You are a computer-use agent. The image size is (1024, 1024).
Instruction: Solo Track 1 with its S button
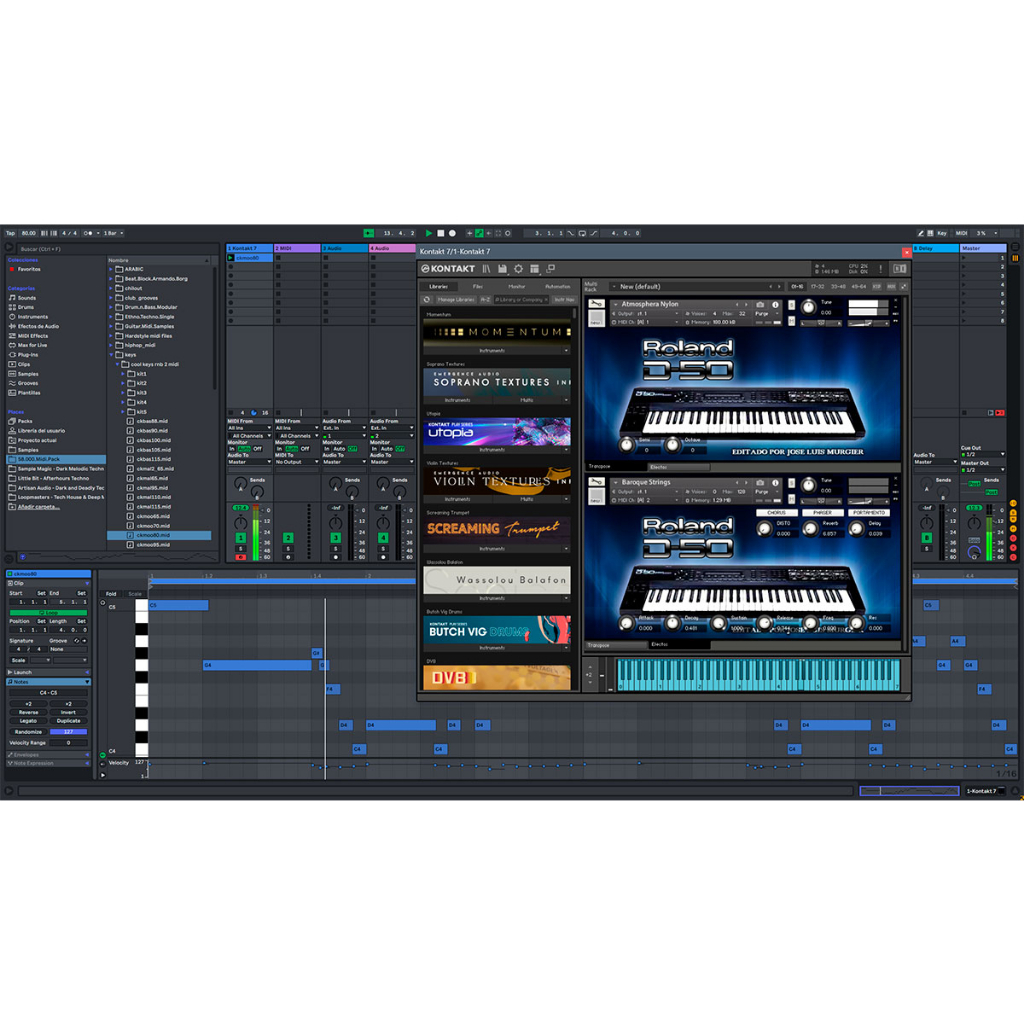[240, 549]
